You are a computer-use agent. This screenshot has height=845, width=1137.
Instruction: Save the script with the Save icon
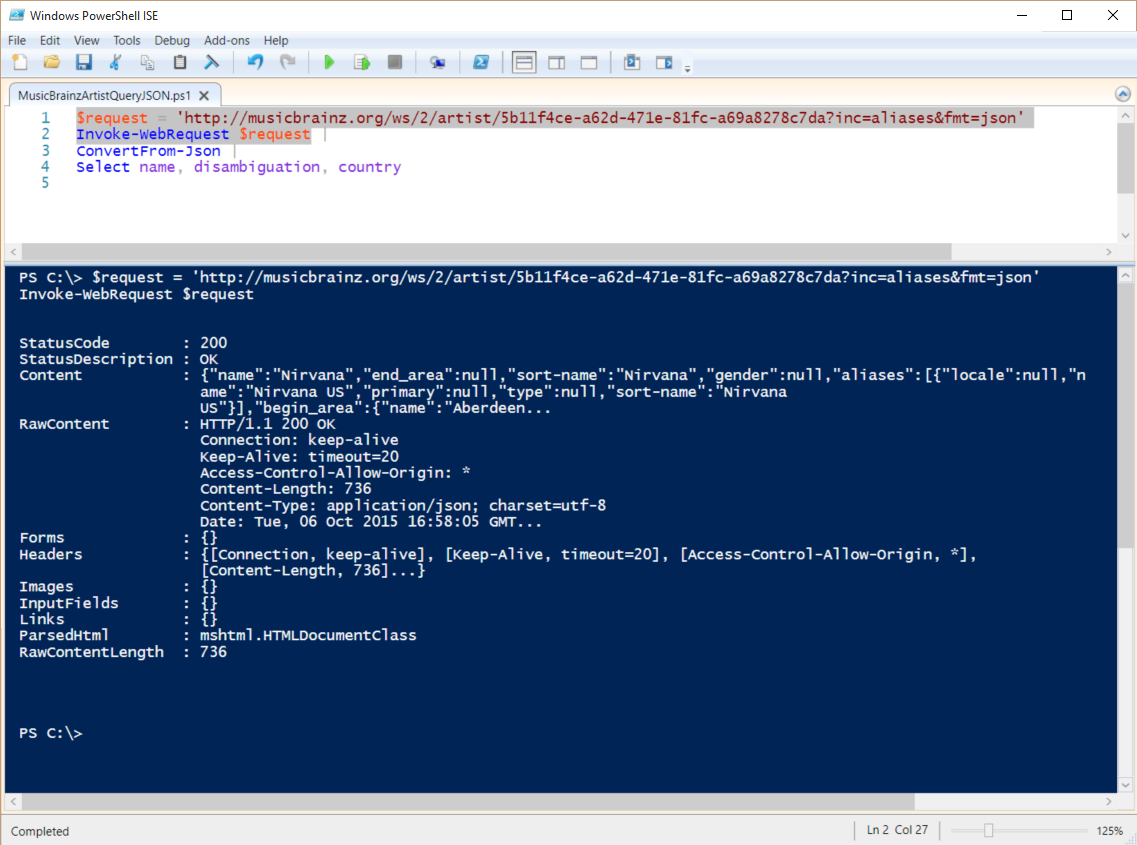pos(83,61)
